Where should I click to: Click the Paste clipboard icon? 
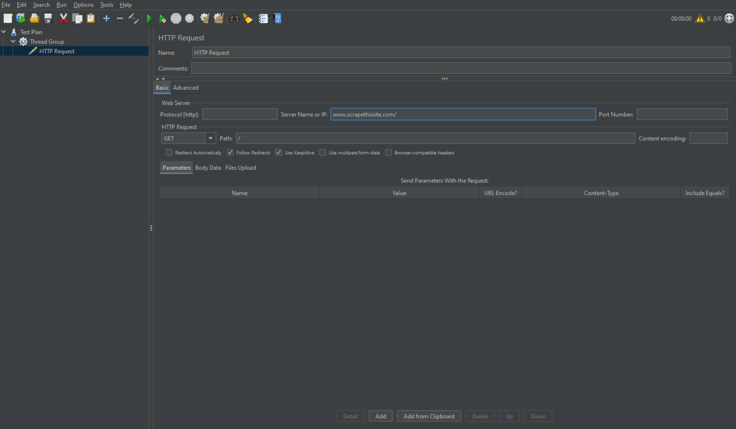(x=91, y=18)
